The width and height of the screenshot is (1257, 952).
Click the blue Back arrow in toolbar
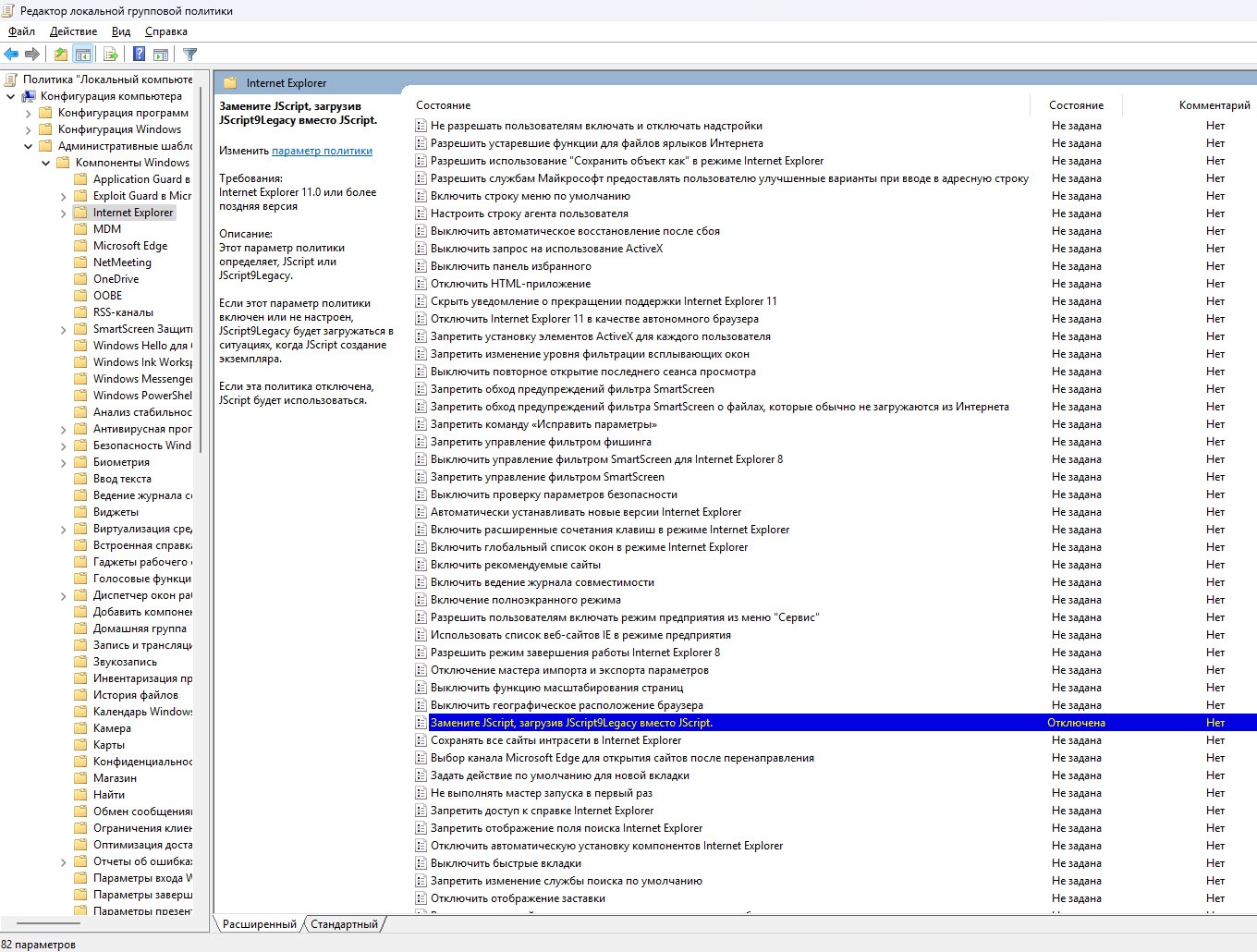[x=11, y=55]
